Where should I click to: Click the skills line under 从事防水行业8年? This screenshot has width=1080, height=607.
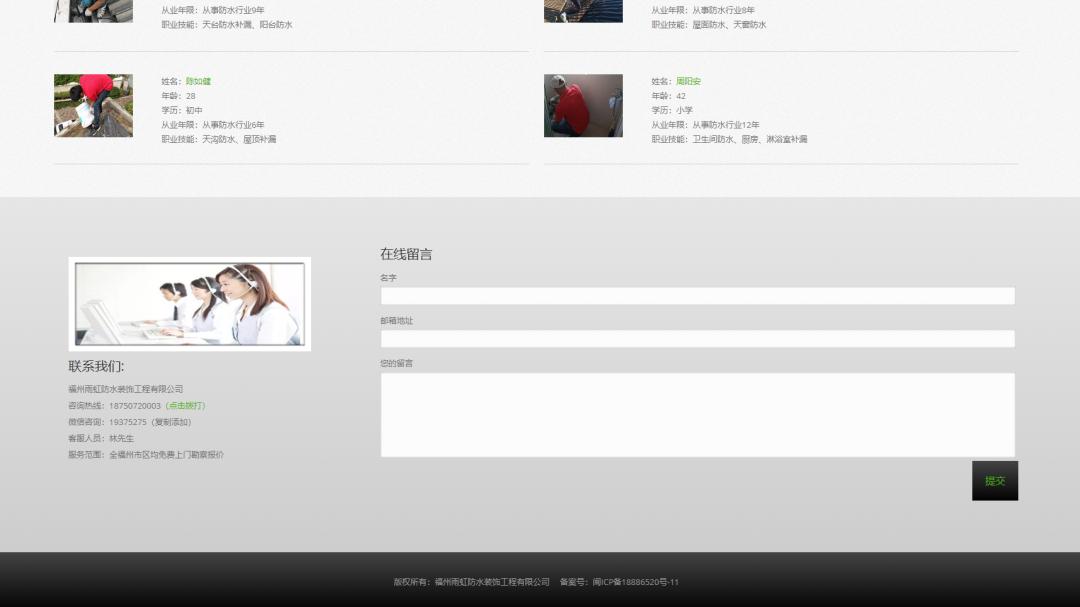(x=709, y=25)
